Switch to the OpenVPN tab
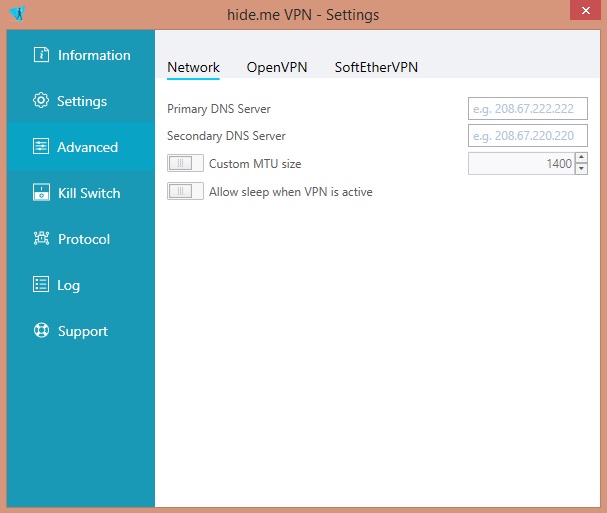This screenshot has width=607, height=513. click(x=277, y=67)
